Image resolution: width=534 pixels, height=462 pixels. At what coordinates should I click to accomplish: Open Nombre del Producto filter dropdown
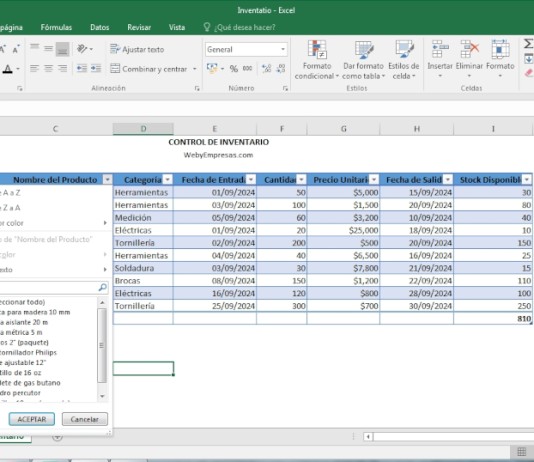[x=107, y=179]
